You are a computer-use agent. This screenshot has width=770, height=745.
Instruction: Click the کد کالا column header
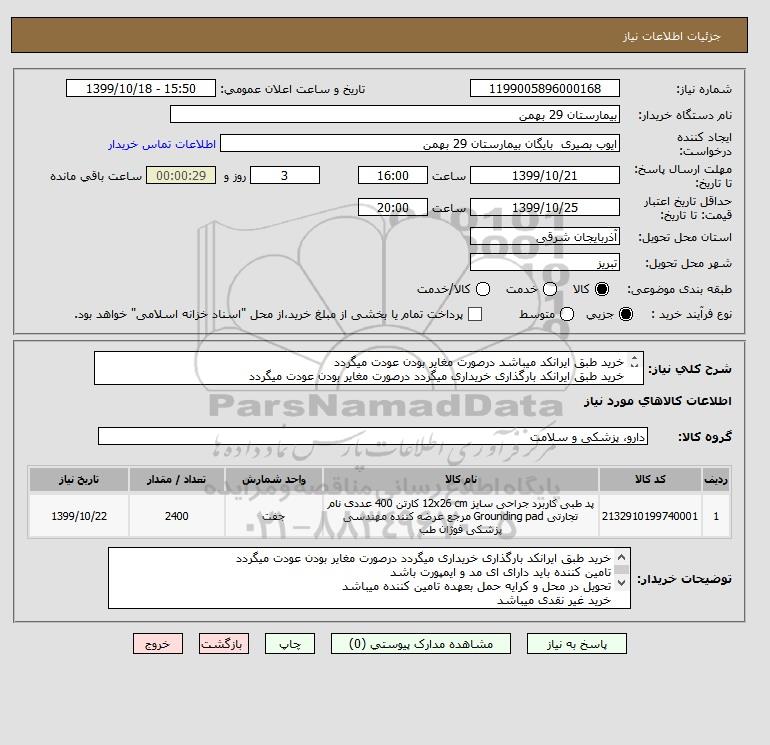click(650, 479)
